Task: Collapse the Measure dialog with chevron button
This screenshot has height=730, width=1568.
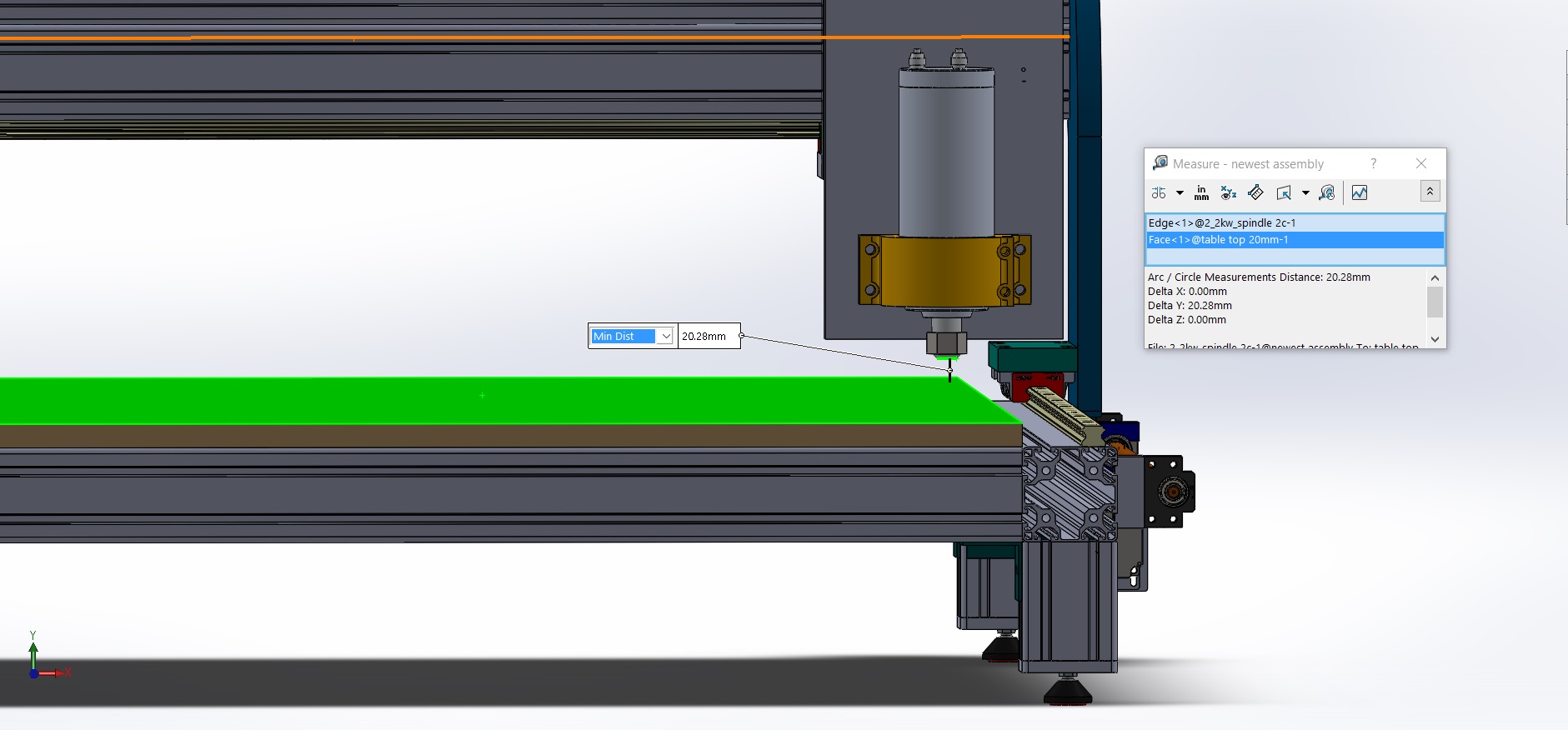Action: pos(1430,192)
